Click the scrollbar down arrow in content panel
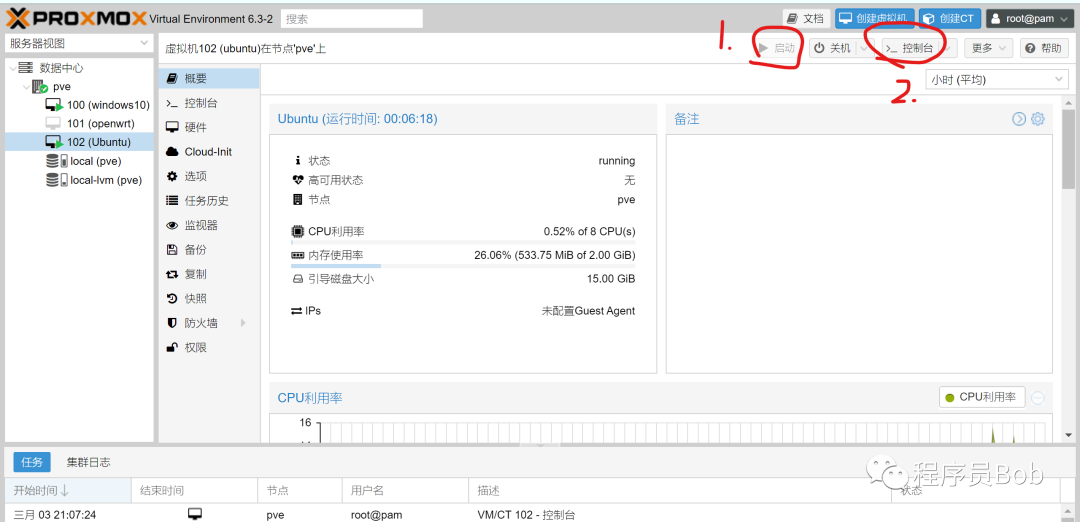 (1068, 435)
